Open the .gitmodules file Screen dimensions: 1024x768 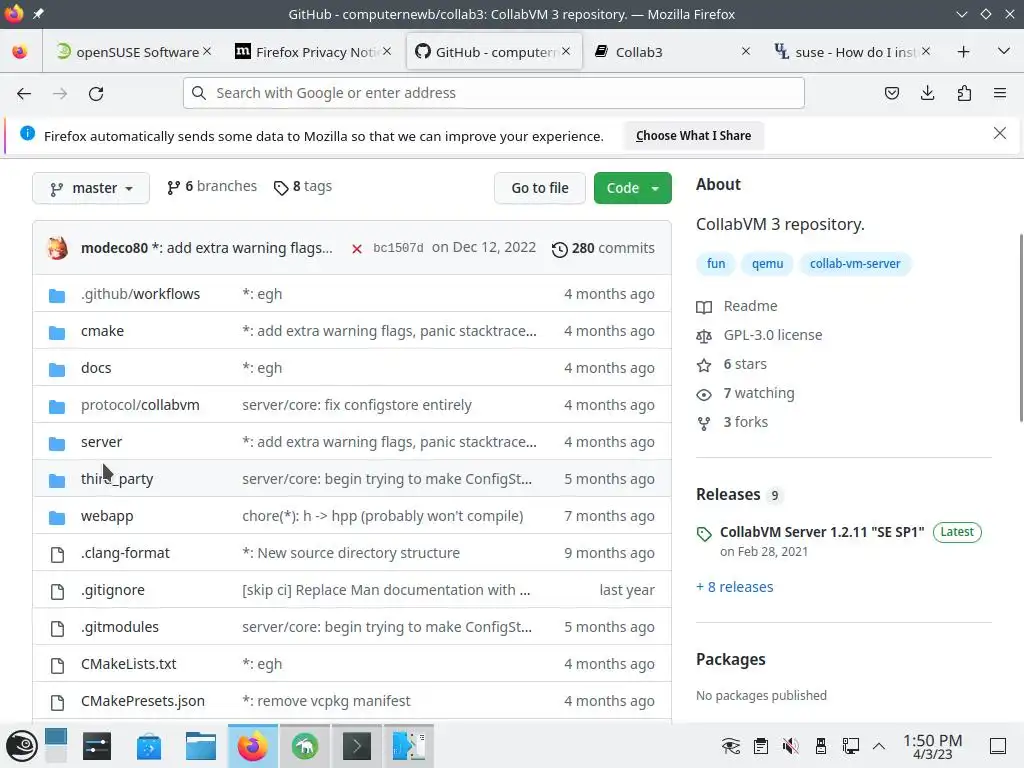tap(120, 627)
